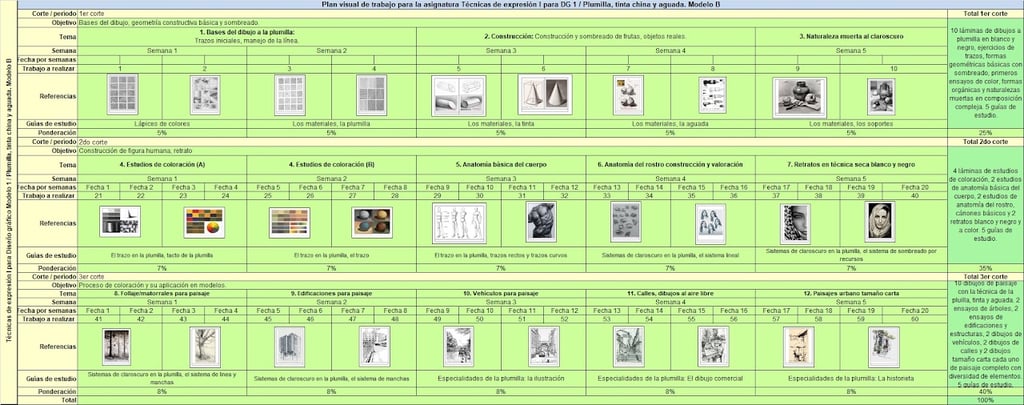
Task: Open the colored spheres reference thumbnail
Action: click(x=372, y=222)
